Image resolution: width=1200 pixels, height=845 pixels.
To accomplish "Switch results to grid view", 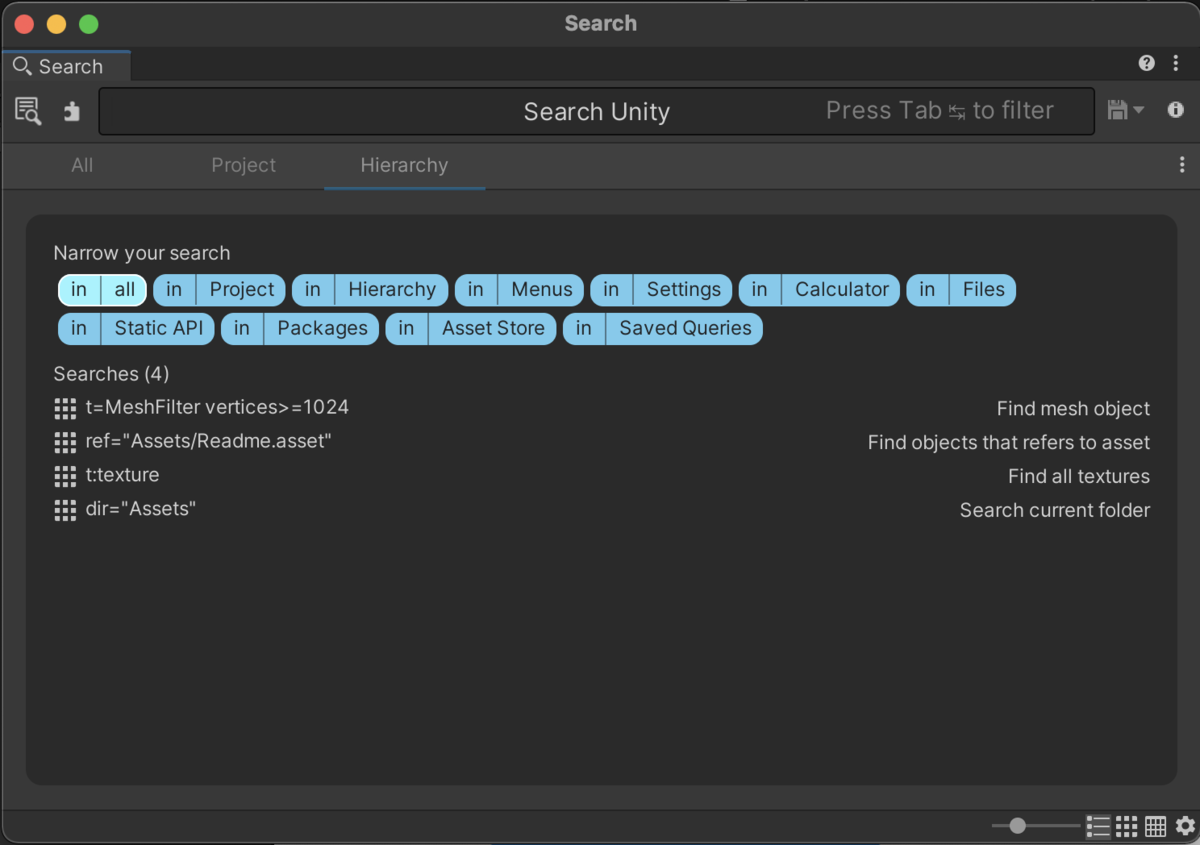I will click(1127, 826).
